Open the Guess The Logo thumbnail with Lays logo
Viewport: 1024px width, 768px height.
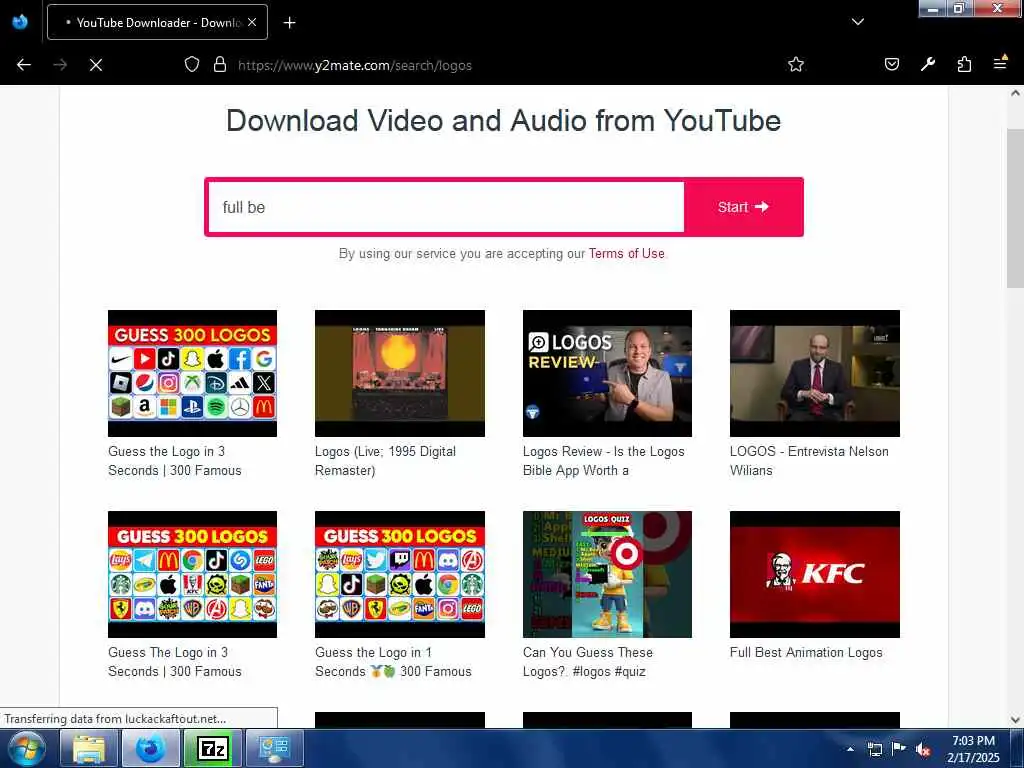(x=192, y=574)
